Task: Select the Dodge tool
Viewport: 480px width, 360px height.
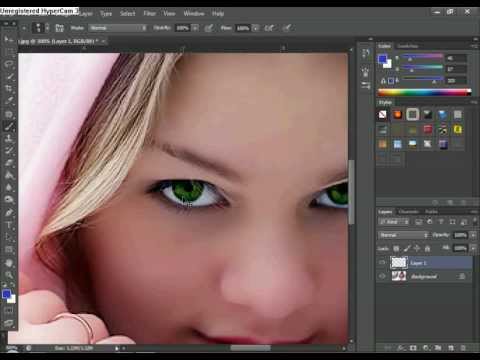Action: (9, 199)
